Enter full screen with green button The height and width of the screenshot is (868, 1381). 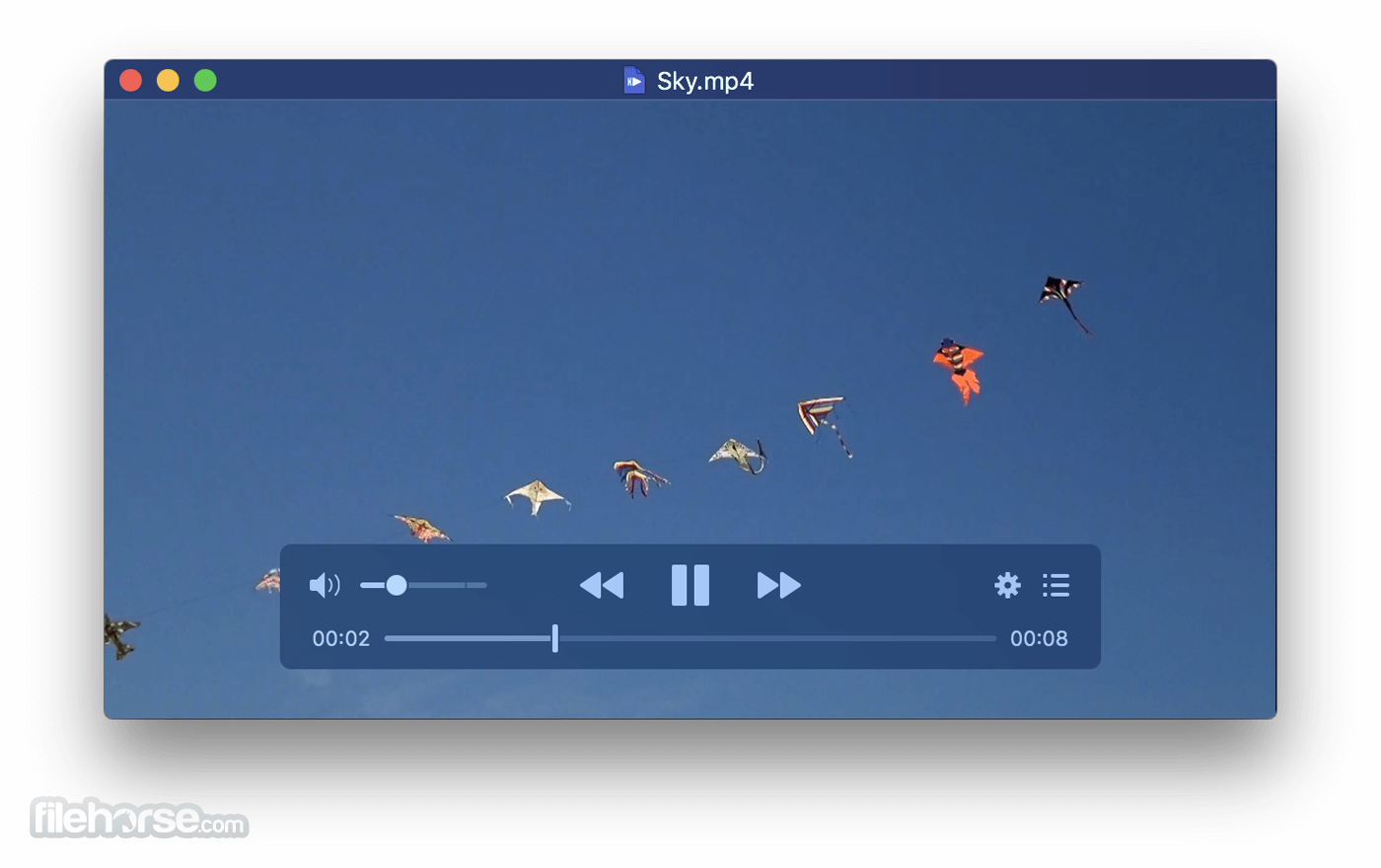(205, 80)
